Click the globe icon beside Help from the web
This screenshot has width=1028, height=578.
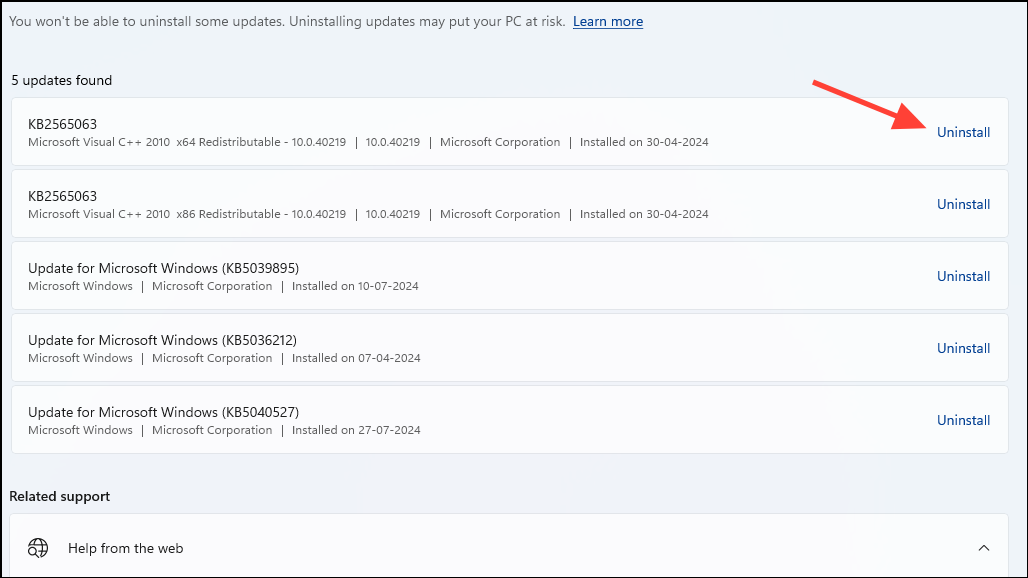[x=38, y=548]
